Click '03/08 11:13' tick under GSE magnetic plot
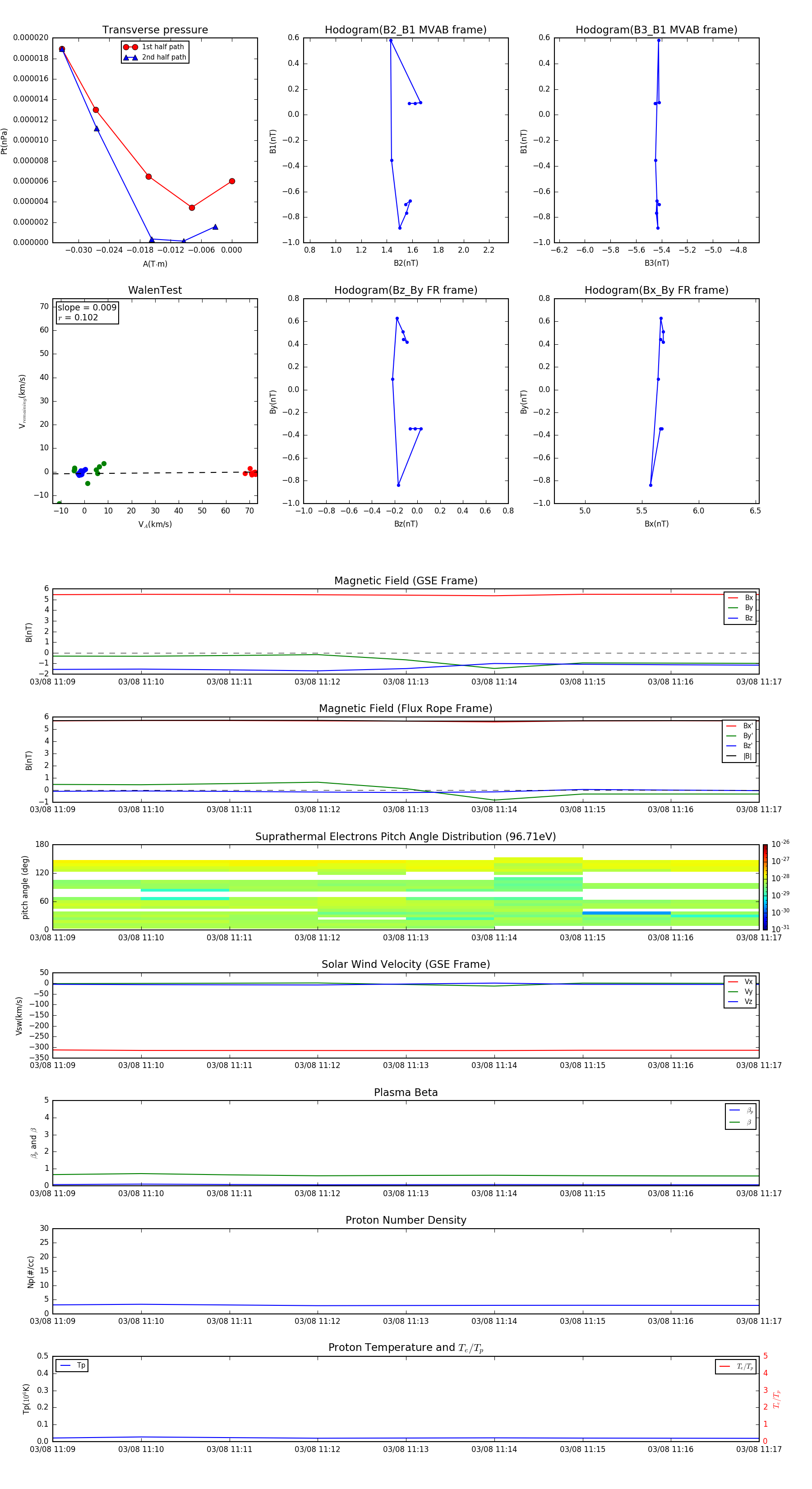This screenshot has height=1489, width=812. click(406, 682)
